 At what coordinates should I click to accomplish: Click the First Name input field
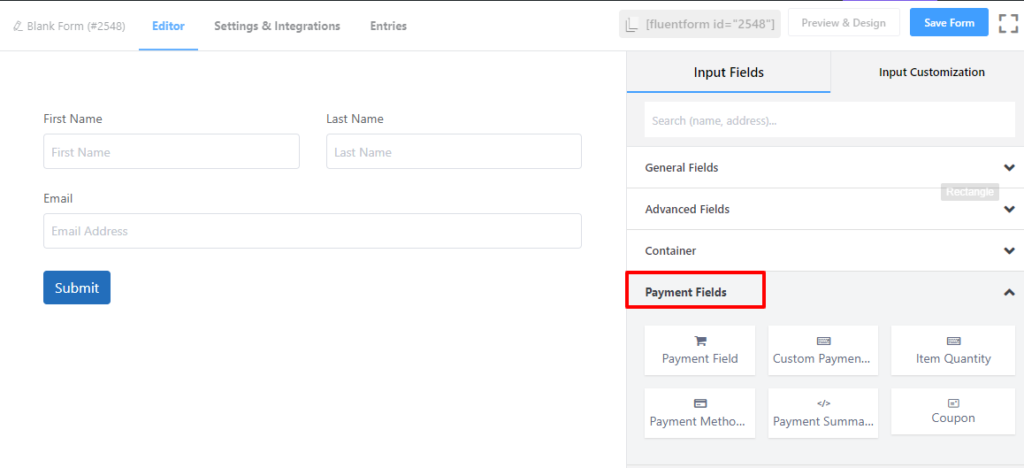(x=172, y=151)
